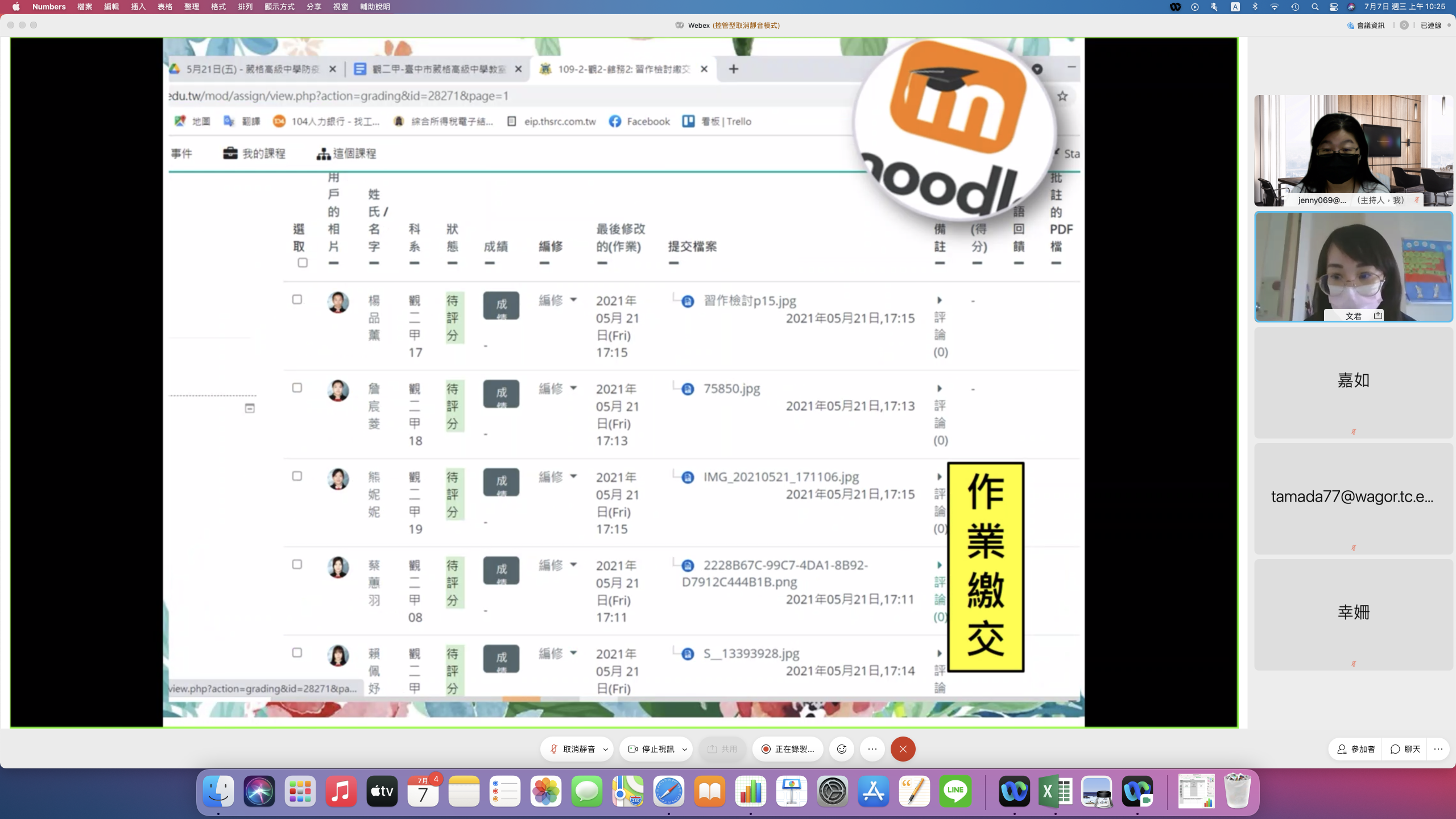The image size is (1456, 819).
Task: Open Keynote from the dock
Action: pyautogui.click(x=792, y=791)
